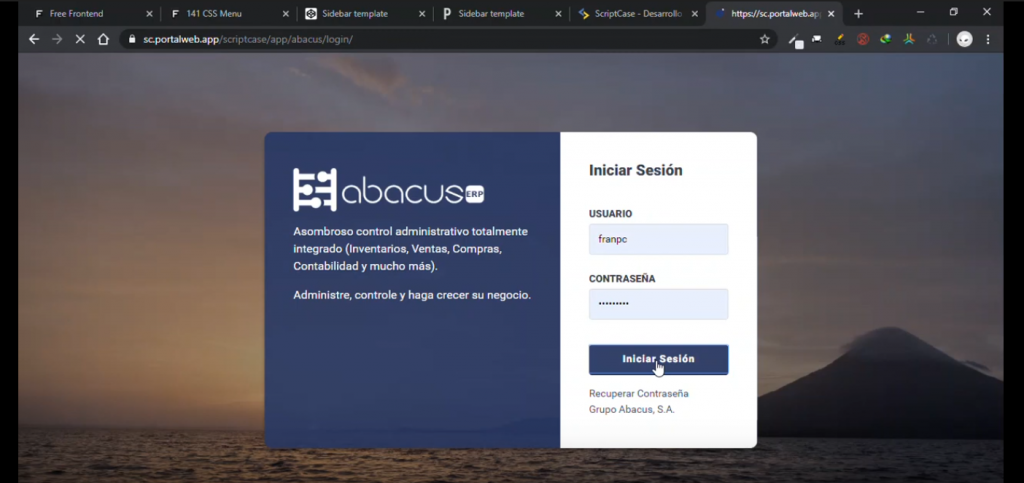This screenshot has width=1024, height=483.
Task: Click the USUARIO label
Action: [x=611, y=213]
